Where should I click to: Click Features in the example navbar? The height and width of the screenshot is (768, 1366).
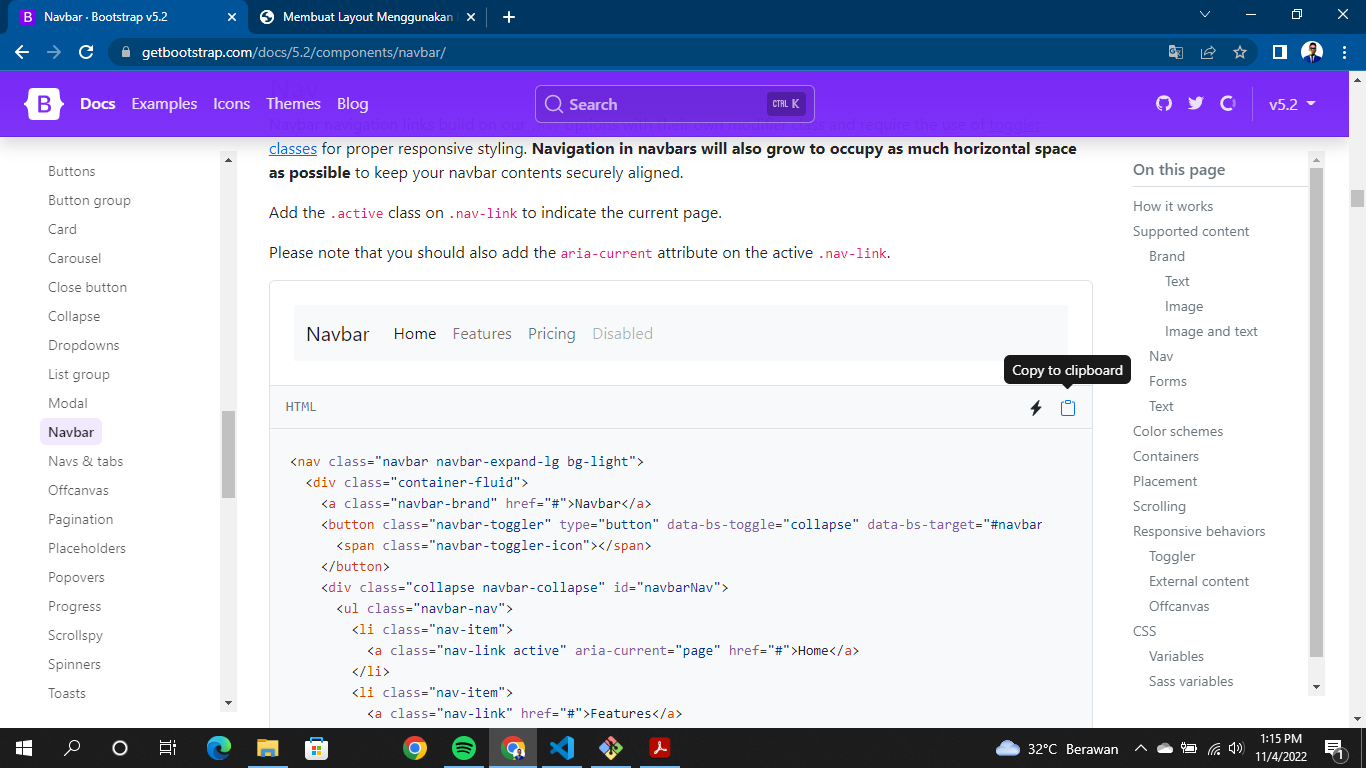[x=482, y=334]
